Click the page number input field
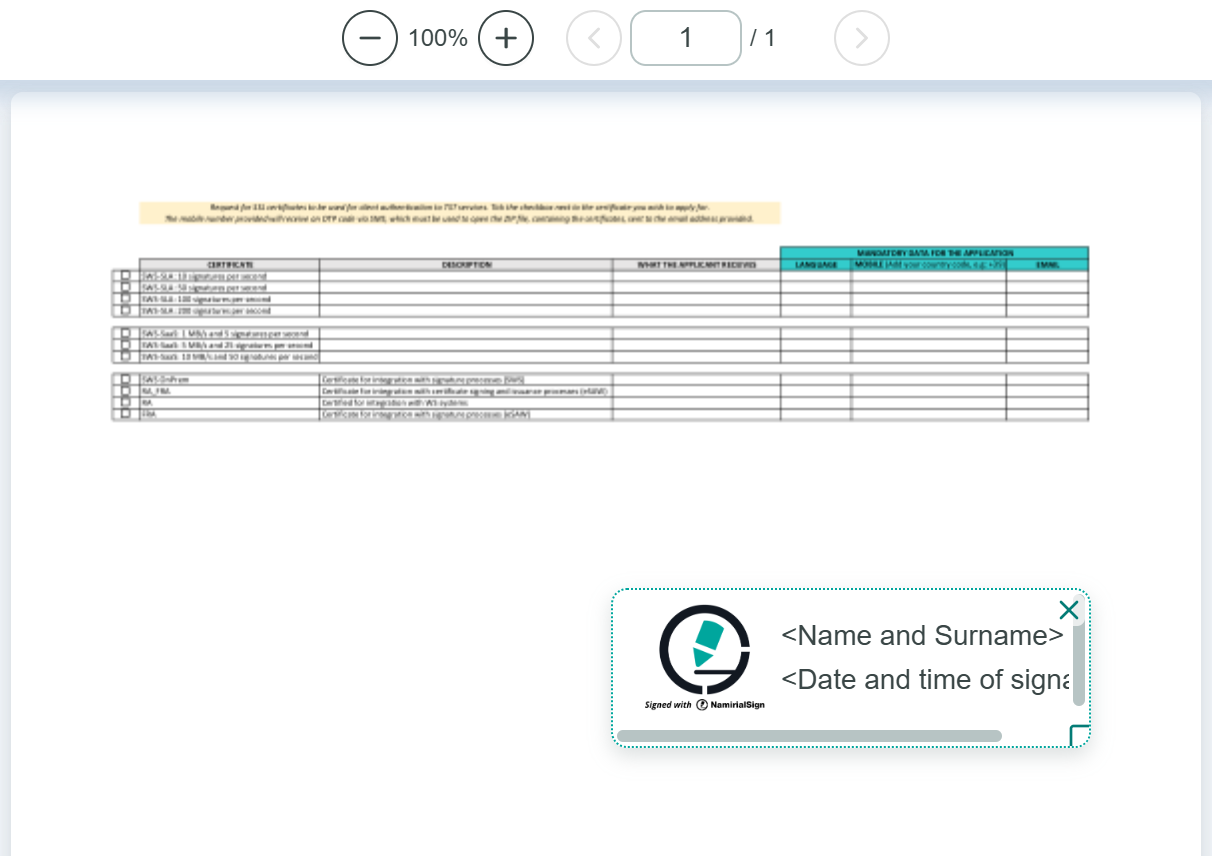The height and width of the screenshot is (856, 1212). pos(686,38)
